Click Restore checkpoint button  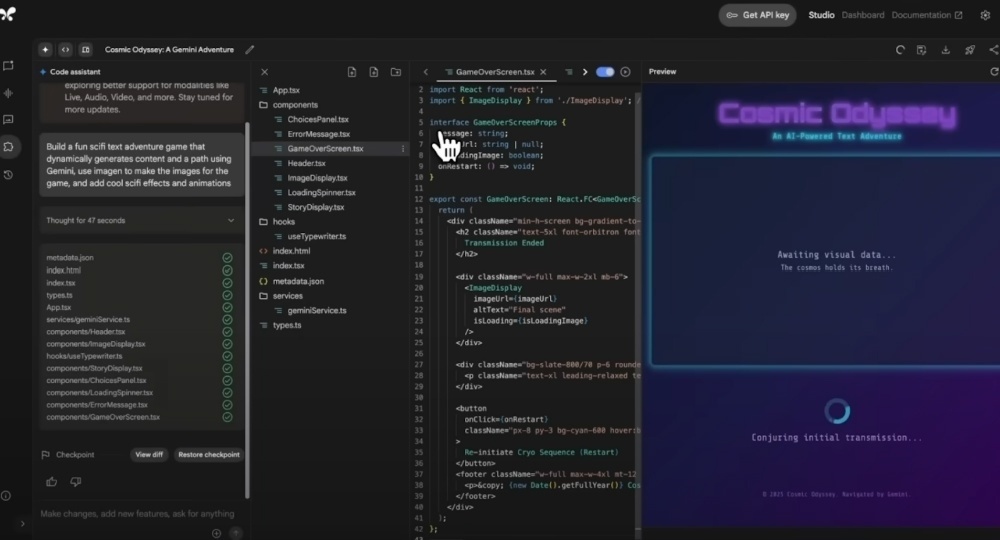click(209, 455)
